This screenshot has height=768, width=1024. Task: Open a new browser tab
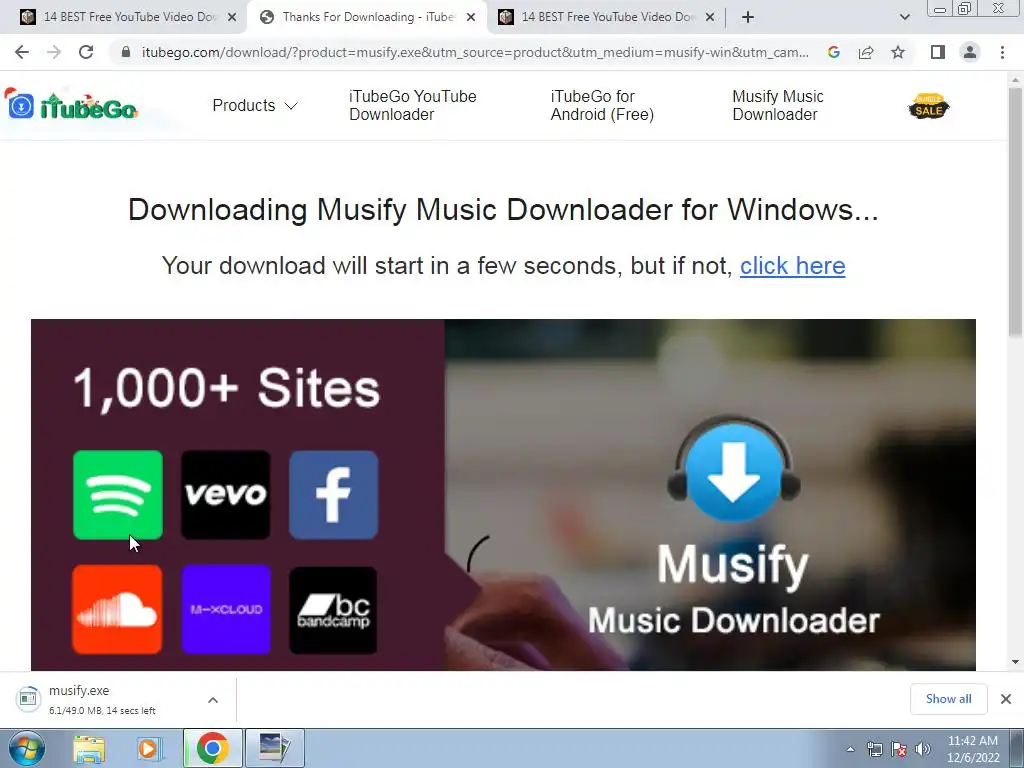tap(748, 17)
